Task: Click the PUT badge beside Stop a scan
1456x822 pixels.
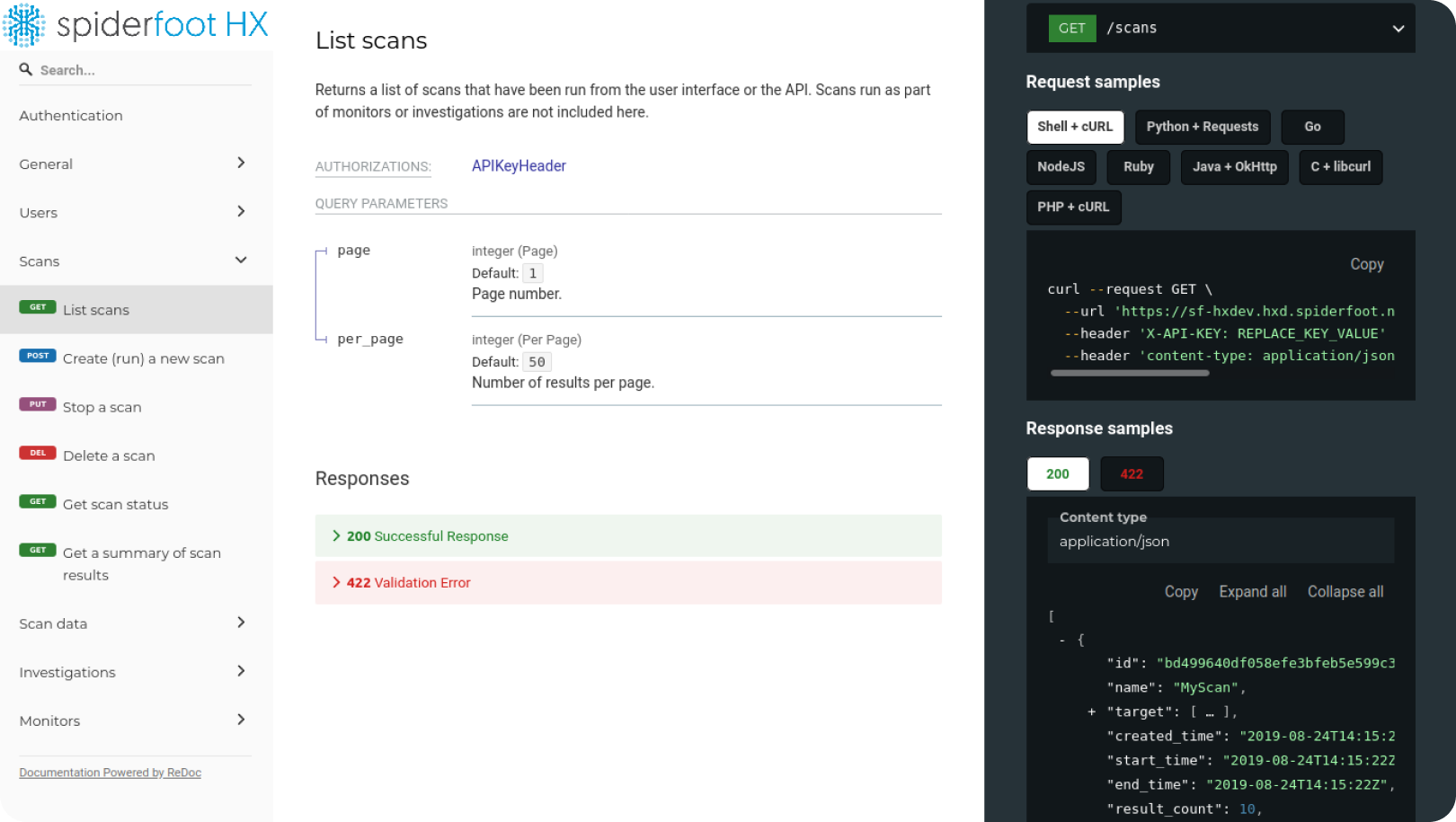Action: pos(38,404)
